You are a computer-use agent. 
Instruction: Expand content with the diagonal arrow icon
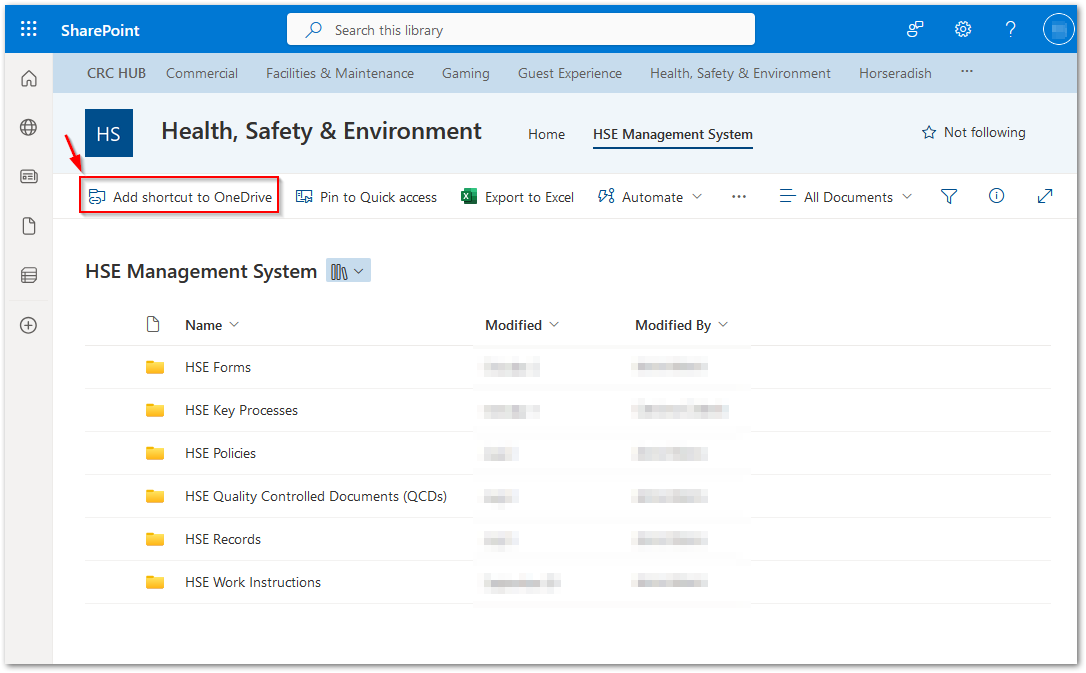(1044, 197)
